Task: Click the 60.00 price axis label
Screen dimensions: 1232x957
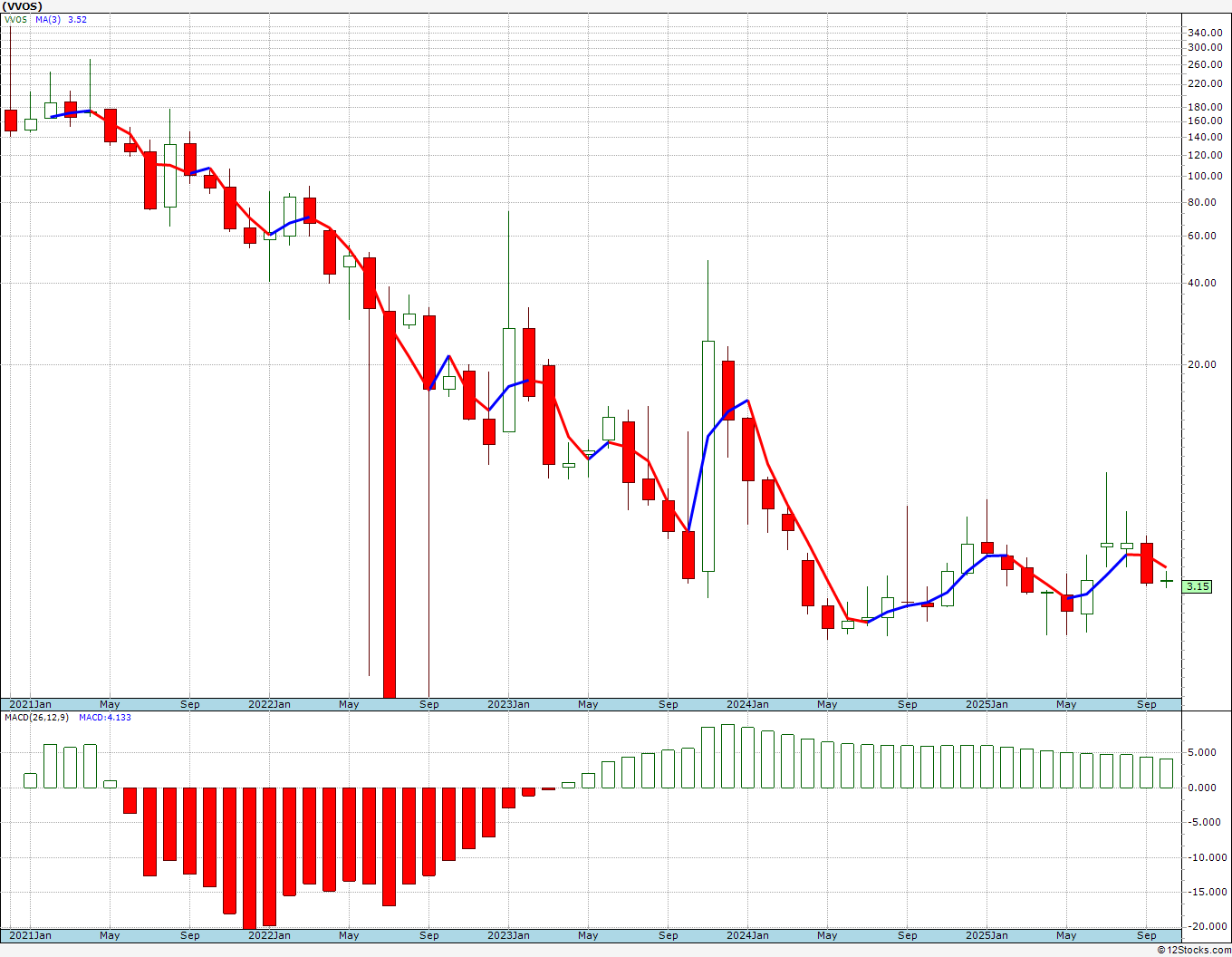Action: 1203,236
